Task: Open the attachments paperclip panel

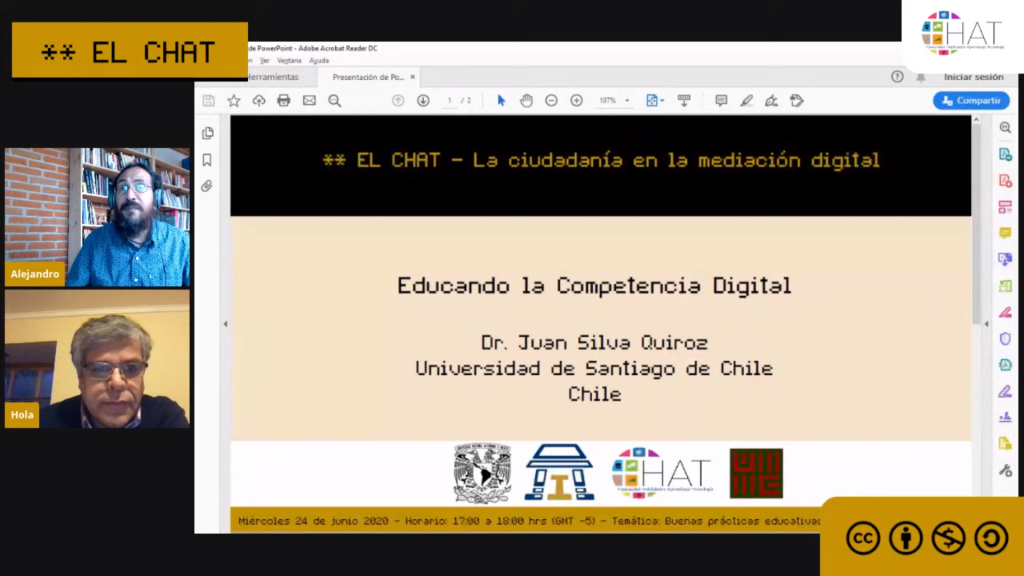Action: [x=207, y=186]
